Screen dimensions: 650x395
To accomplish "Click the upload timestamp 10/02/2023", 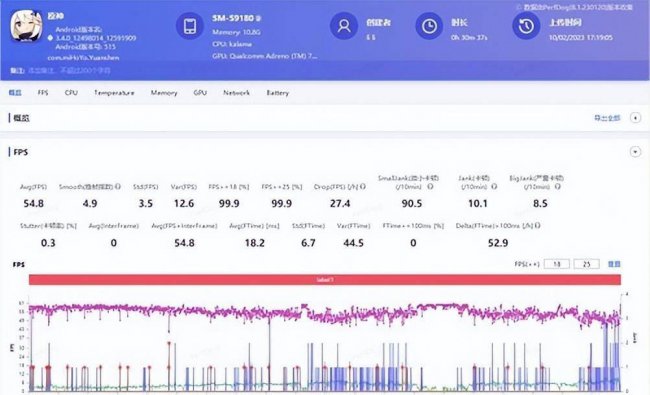I will click(580, 37).
